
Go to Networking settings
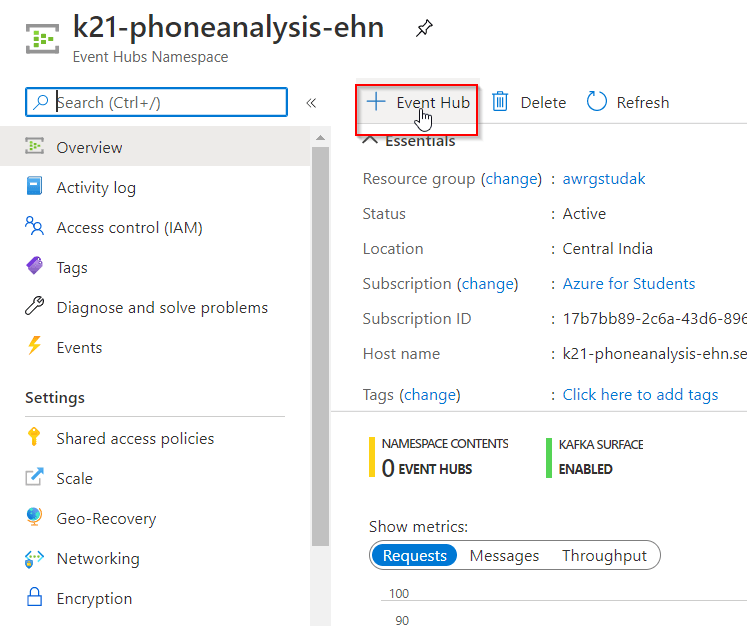point(97,558)
